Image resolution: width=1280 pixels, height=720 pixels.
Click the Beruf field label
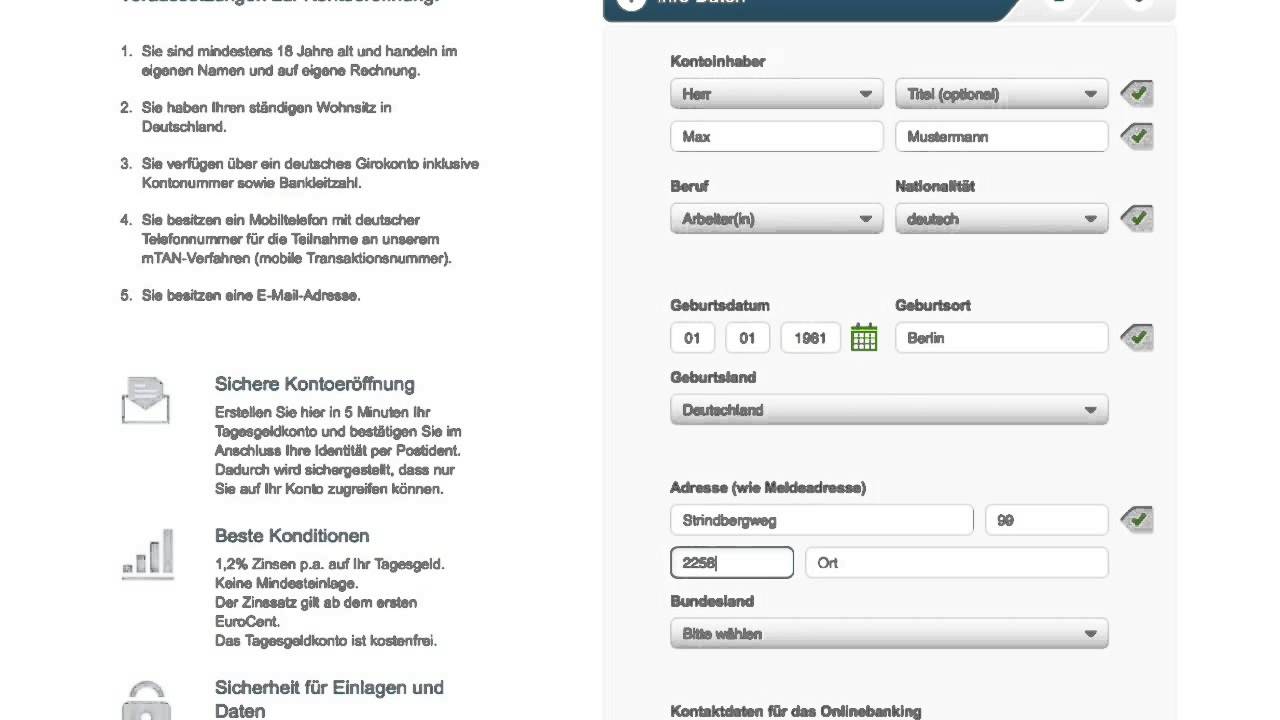[689, 186]
